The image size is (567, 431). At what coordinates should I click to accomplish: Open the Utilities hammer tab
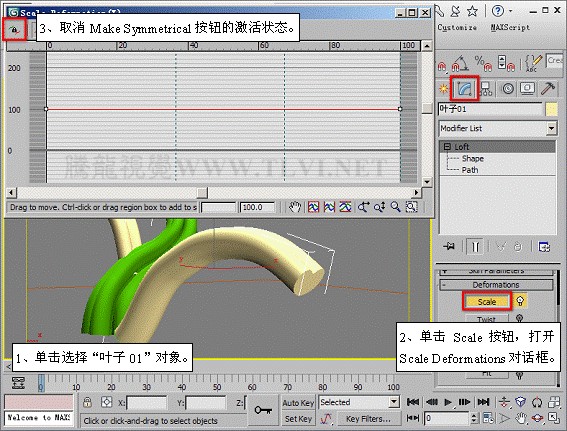pos(548,89)
